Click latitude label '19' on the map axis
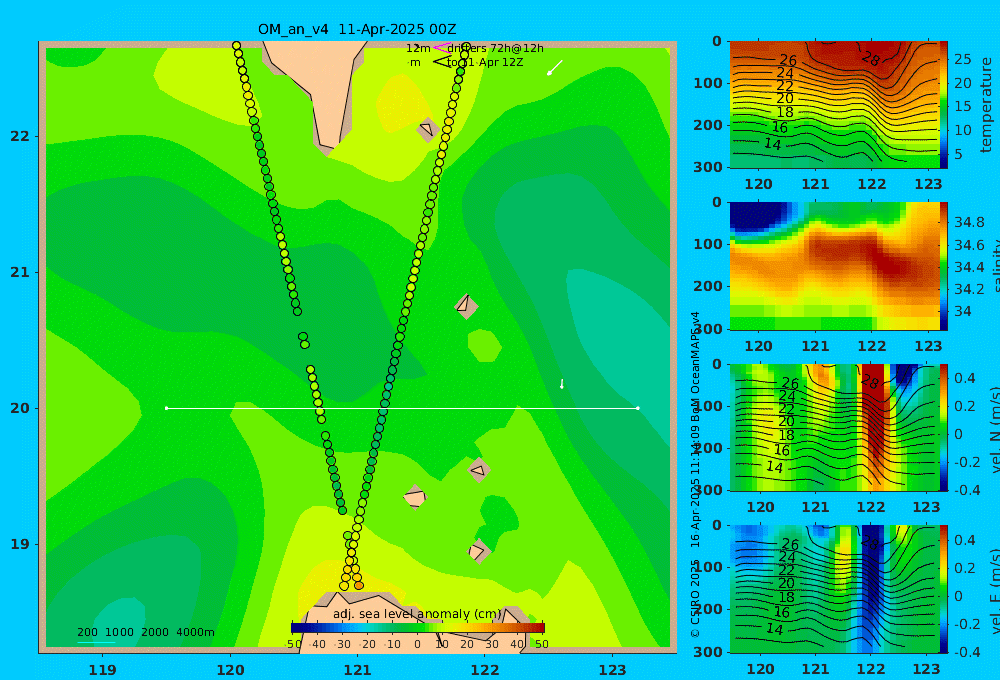The height and width of the screenshot is (680, 1000). 20,544
